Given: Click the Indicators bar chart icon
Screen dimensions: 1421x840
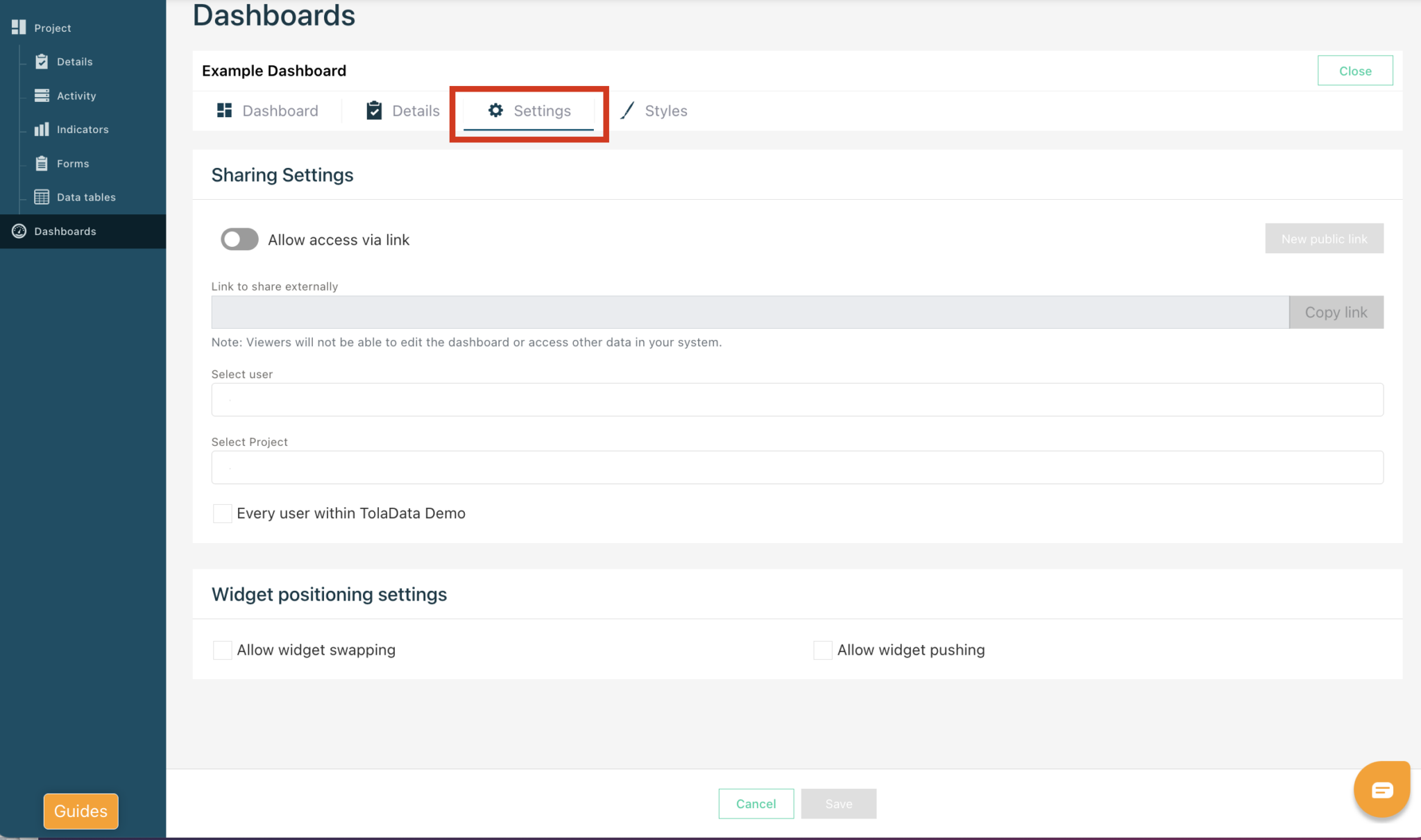Looking at the screenshot, I should (42, 129).
